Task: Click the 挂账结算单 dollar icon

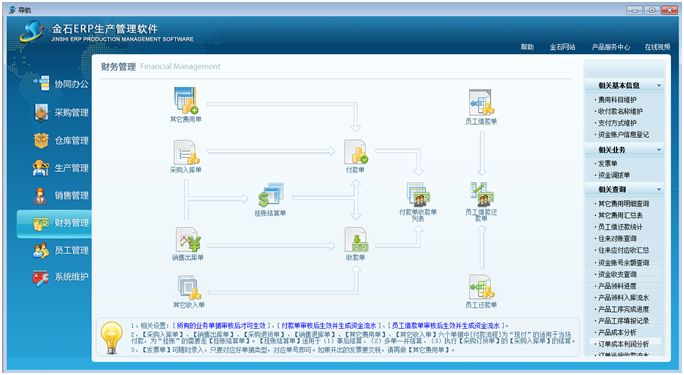Action: (271, 194)
